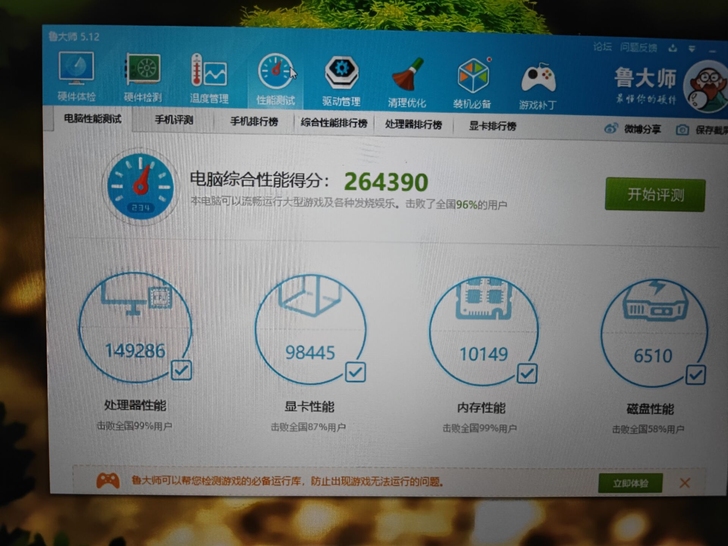Open the 硬件体检 hardware checkup section

[76, 76]
